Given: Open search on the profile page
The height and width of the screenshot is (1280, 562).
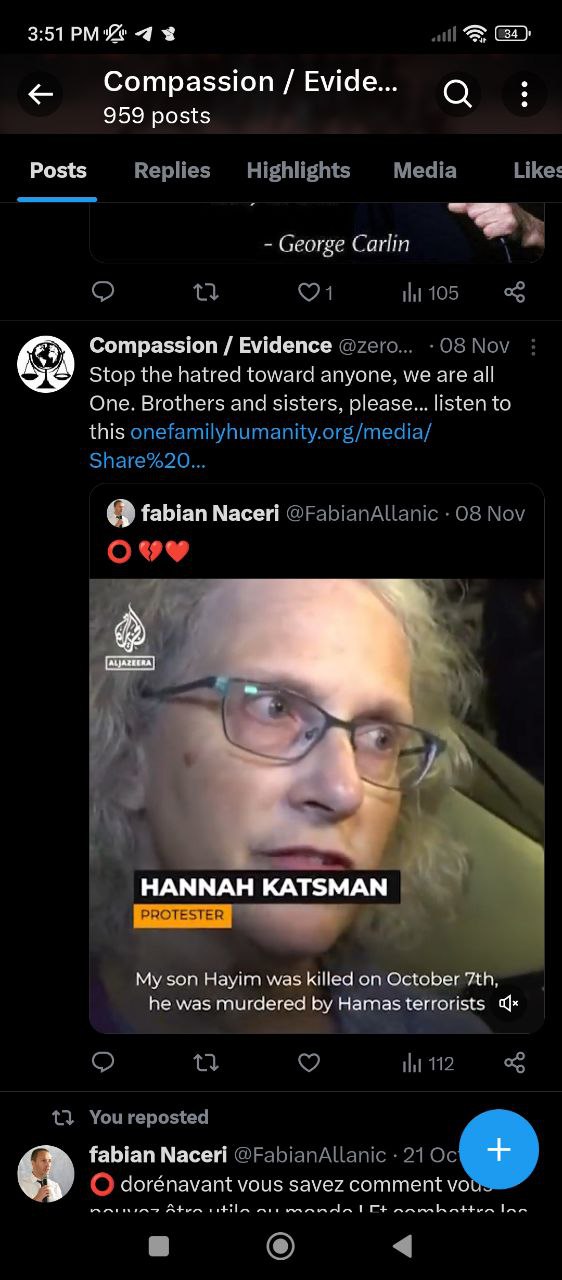Looking at the screenshot, I should pyautogui.click(x=457, y=95).
